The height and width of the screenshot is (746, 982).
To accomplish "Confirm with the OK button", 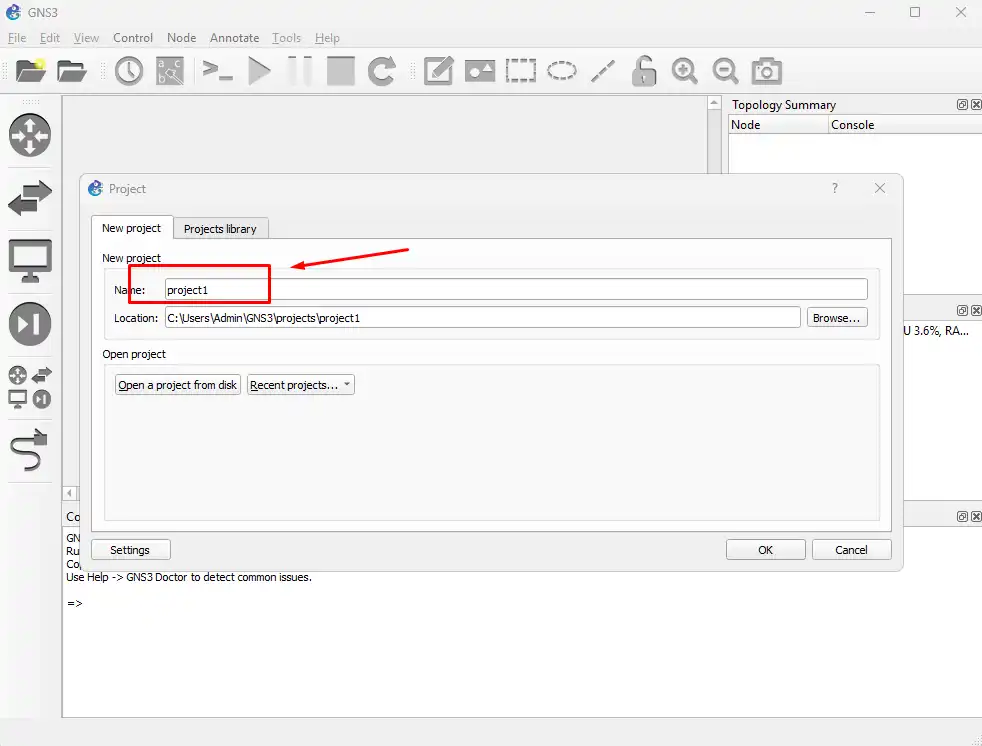I will (766, 550).
